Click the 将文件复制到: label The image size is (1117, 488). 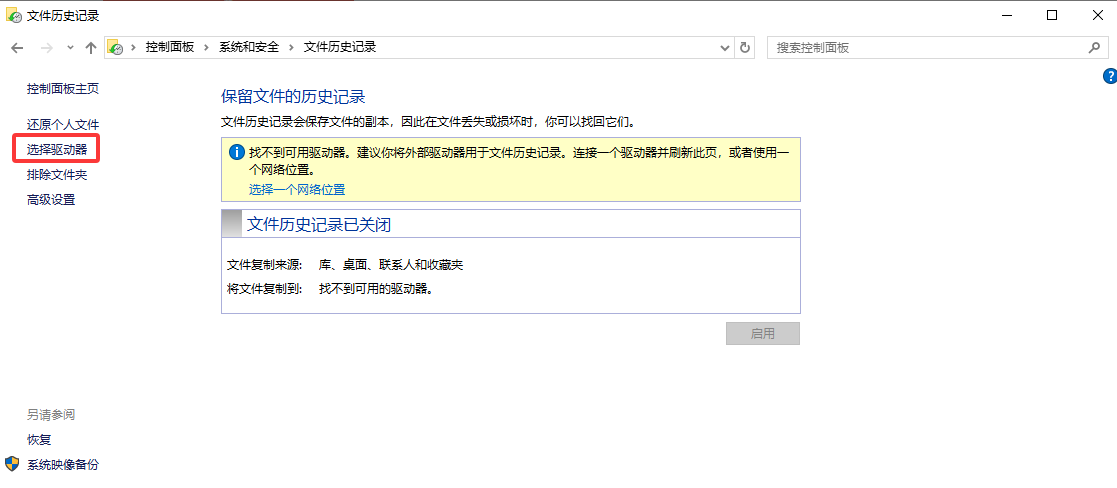tap(265, 289)
